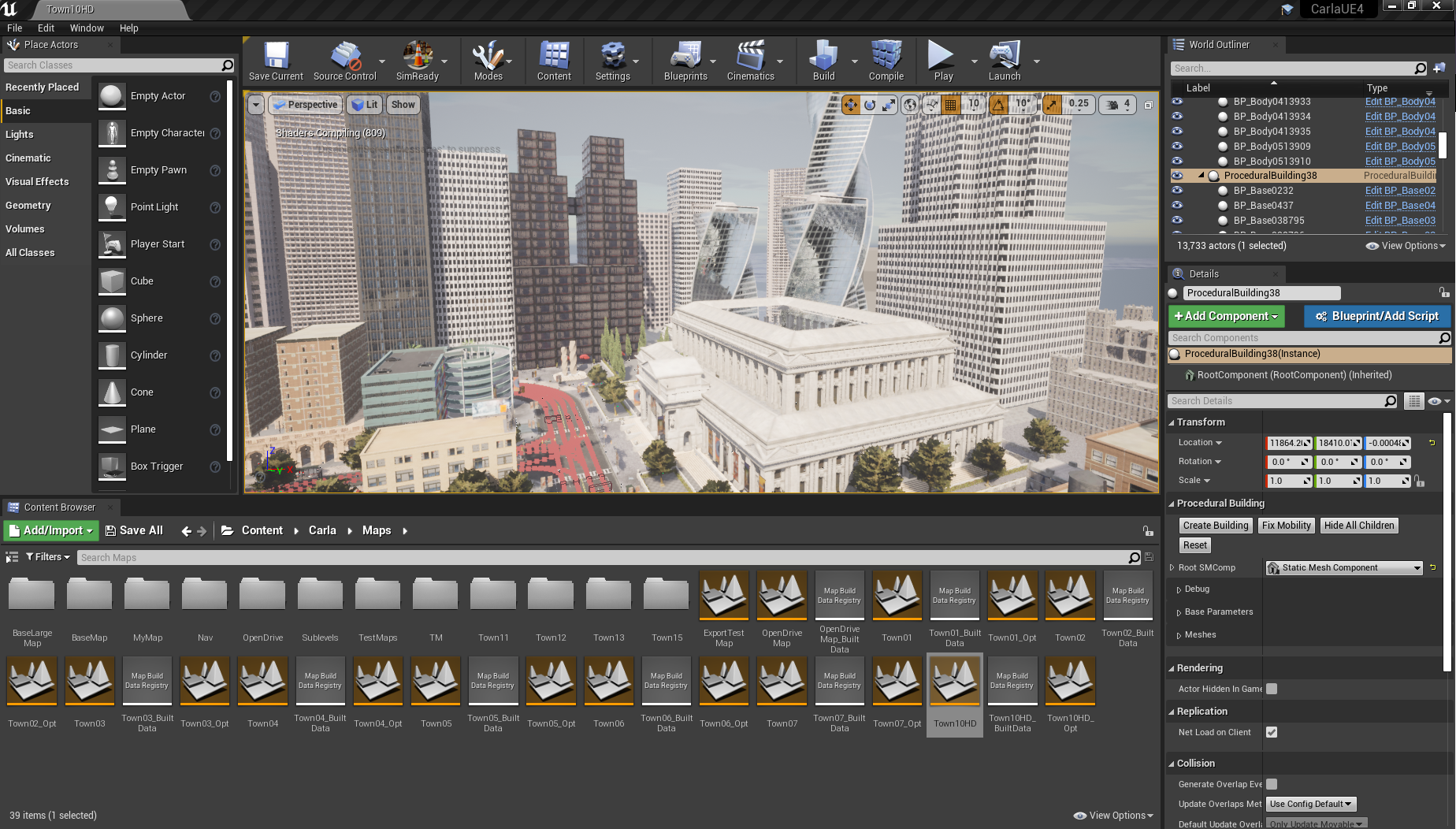Switch to the Details tab
This screenshot has width=1456, height=829.
1203,273
